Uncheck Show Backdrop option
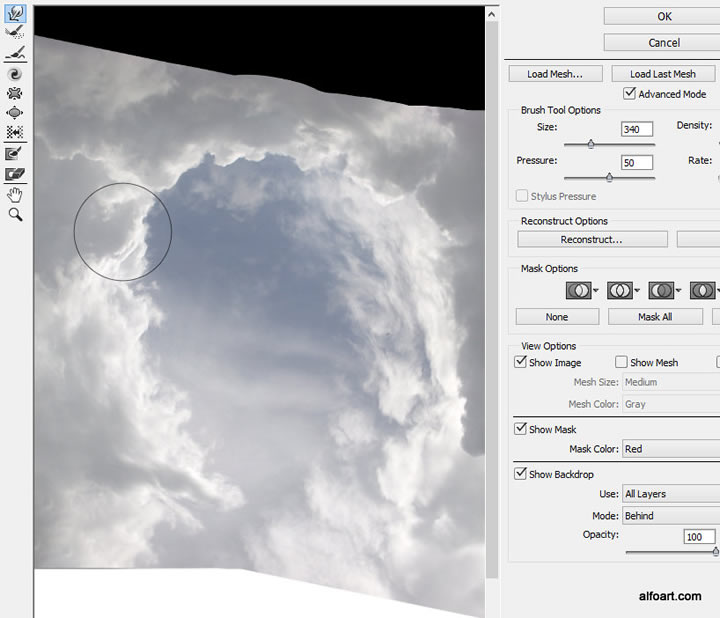 [521, 474]
